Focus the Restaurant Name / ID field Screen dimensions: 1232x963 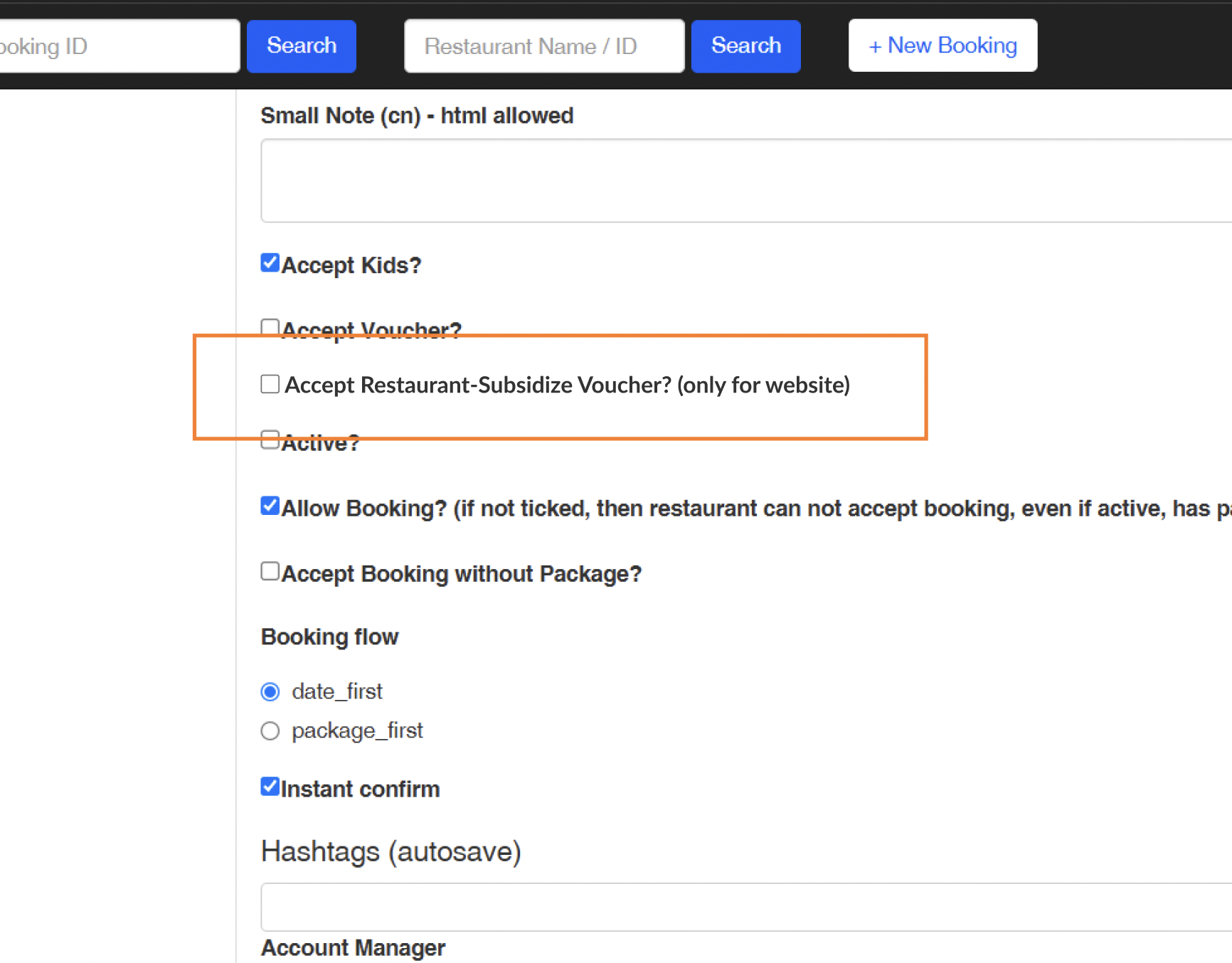[x=543, y=46]
